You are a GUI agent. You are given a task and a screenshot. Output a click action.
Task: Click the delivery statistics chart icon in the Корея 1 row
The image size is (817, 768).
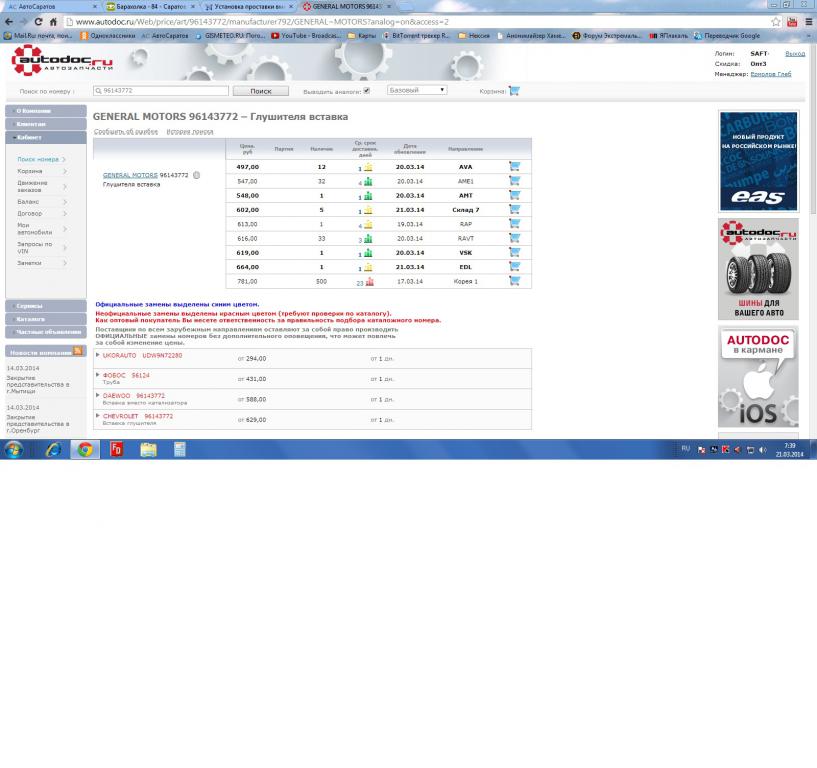pyautogui.click(x=369, y=282)
